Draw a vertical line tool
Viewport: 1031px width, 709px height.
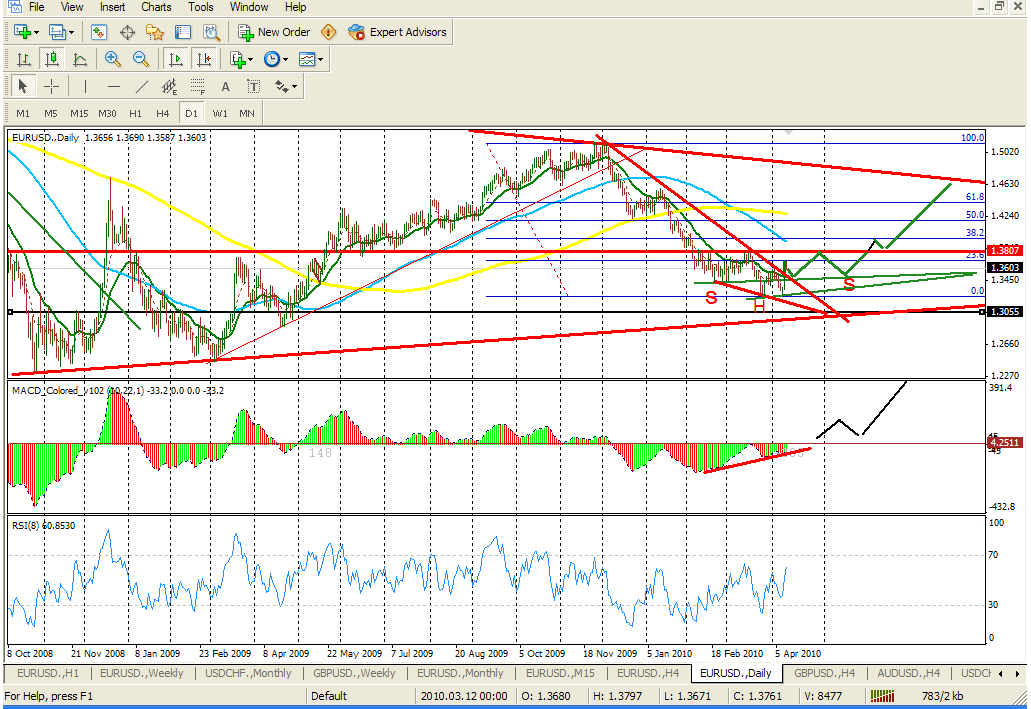85,86
